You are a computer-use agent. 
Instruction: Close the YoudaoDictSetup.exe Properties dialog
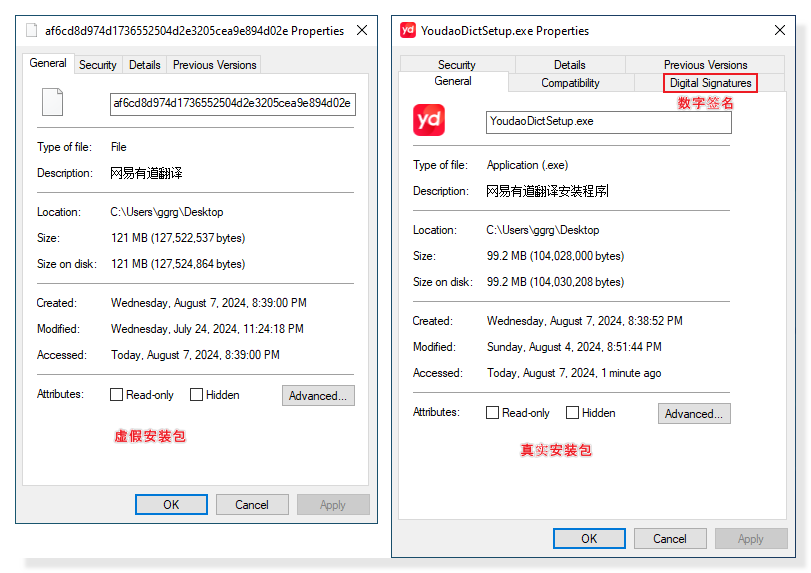[779, 31]
